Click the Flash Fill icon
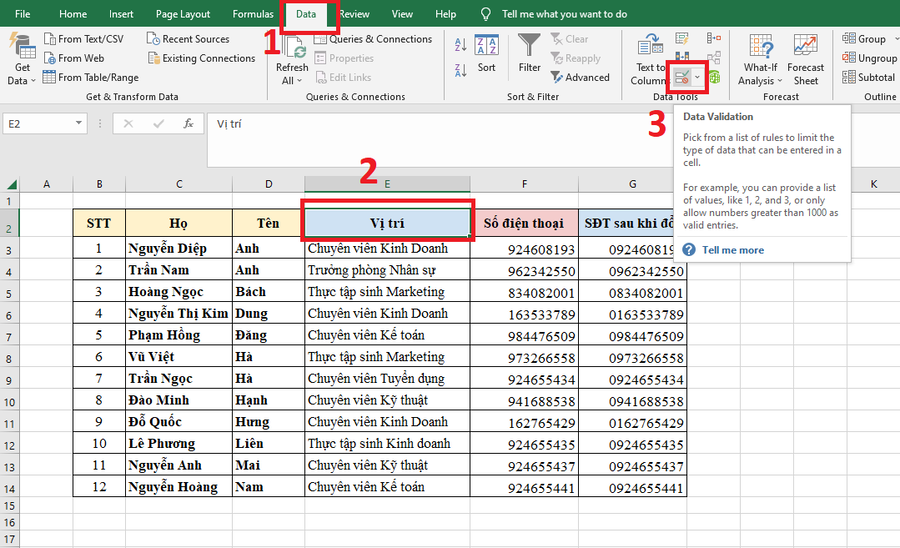The image size is (900, 548). pyautogui.click(x=682, y=39)
